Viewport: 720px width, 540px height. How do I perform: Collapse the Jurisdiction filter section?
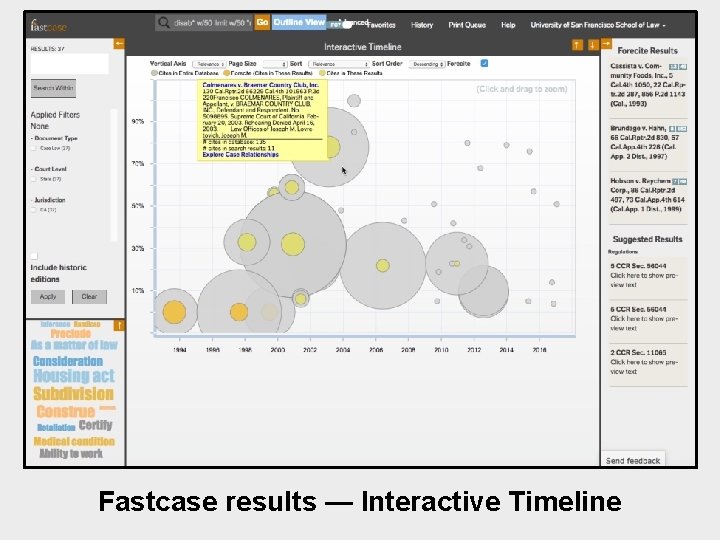[48, 200]
